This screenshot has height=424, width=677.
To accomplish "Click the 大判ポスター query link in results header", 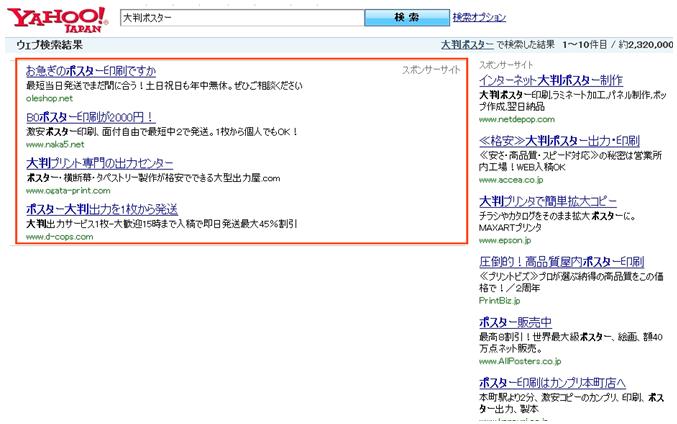I will (467, 44).
